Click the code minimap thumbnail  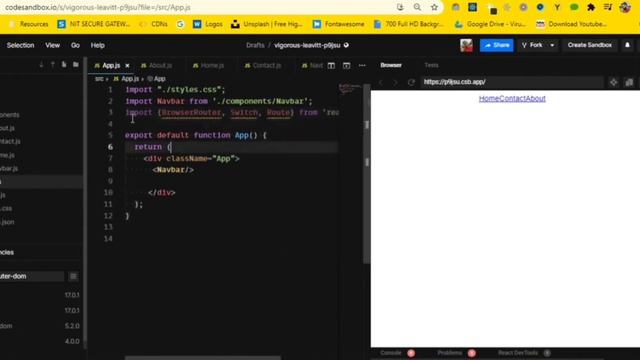pyautogui.click(x=349, y=89)
